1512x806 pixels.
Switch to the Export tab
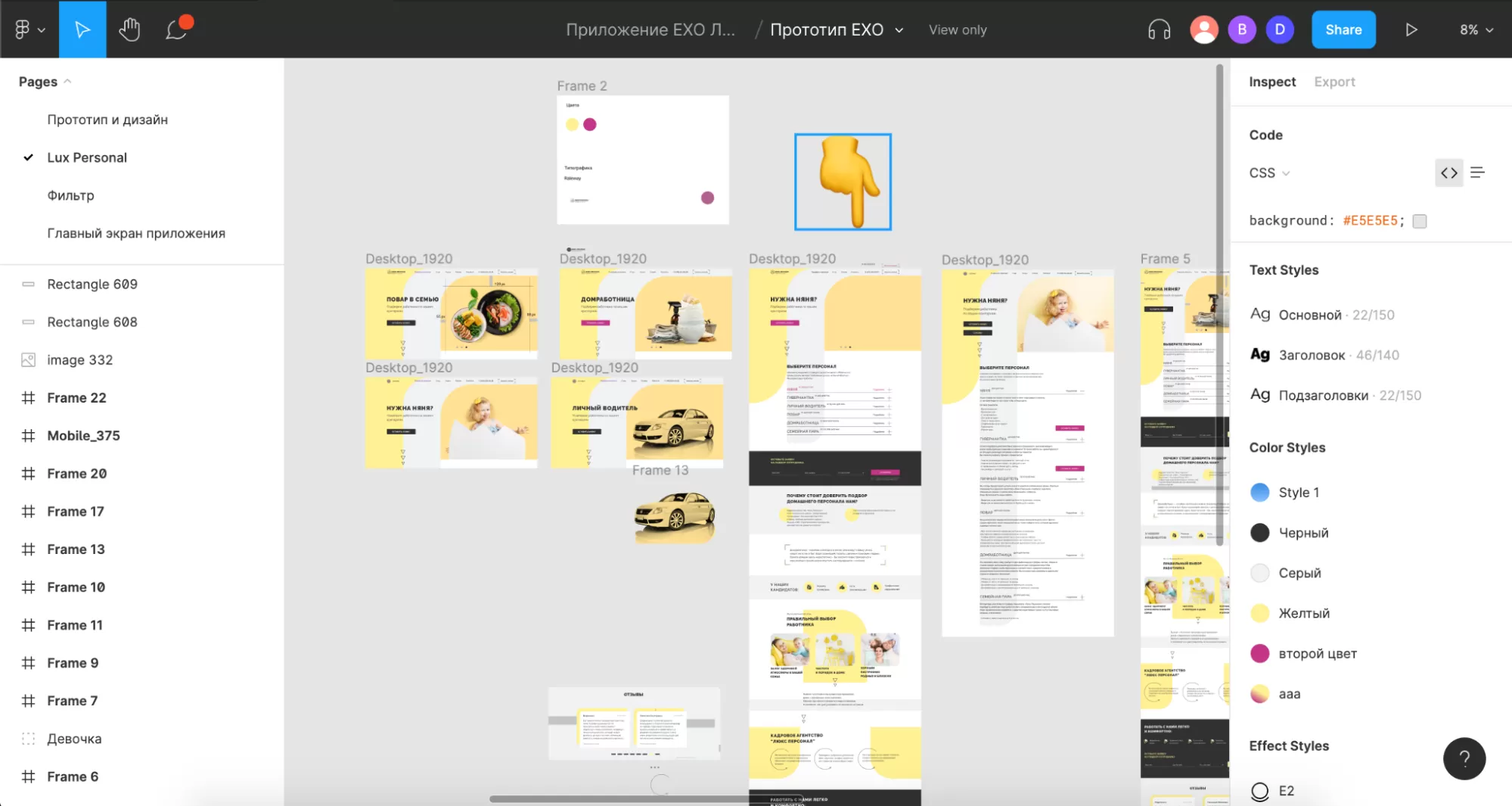pyautogui.click(x=1334, y=82)
